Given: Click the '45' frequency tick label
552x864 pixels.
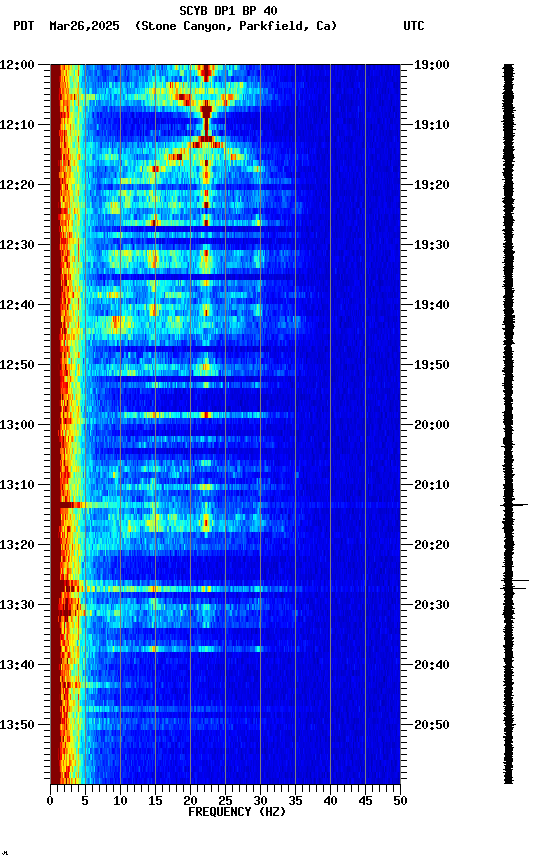Looking at the screenshot, I should [365, 801].
